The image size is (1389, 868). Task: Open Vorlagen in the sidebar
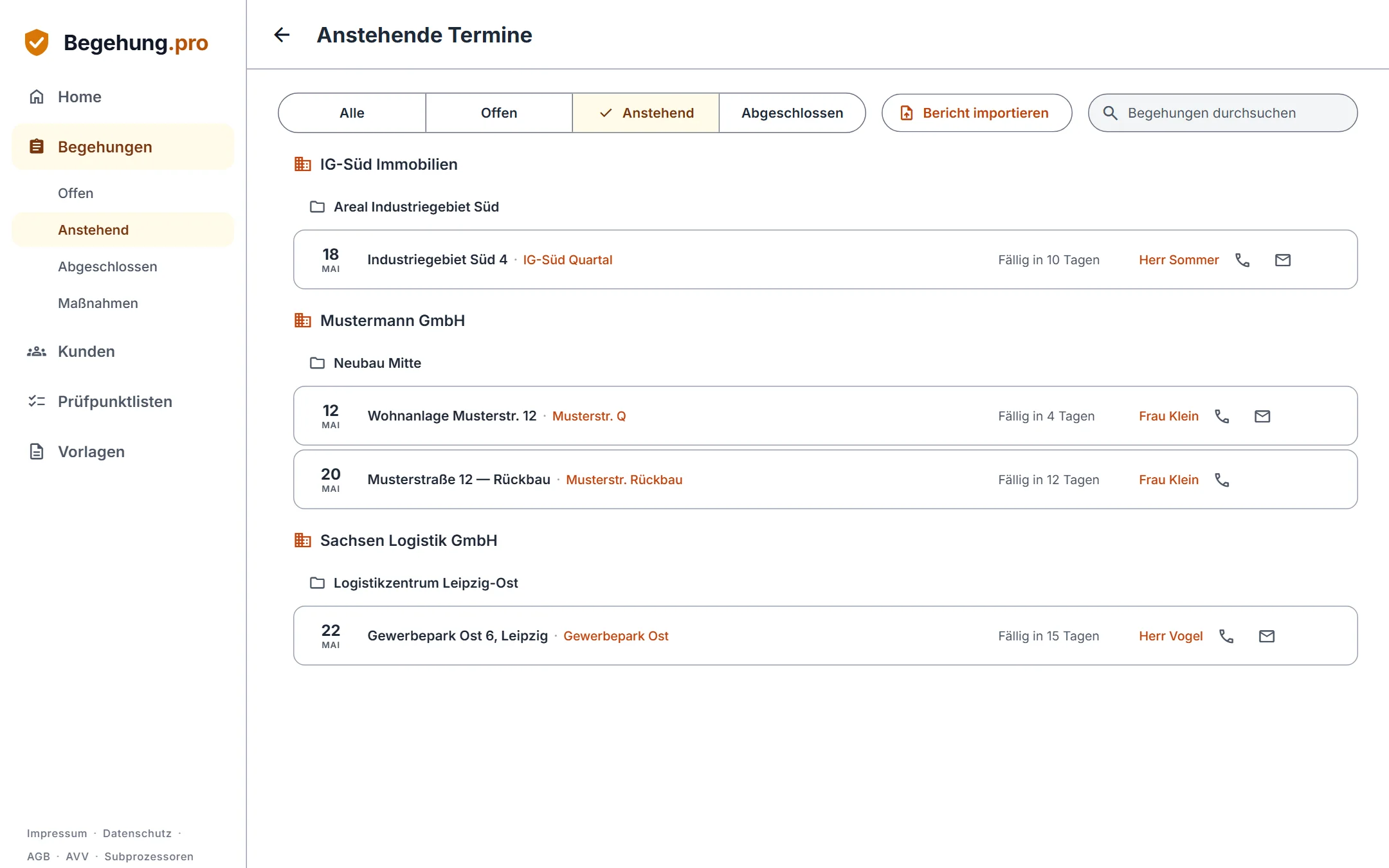(122, 451)
